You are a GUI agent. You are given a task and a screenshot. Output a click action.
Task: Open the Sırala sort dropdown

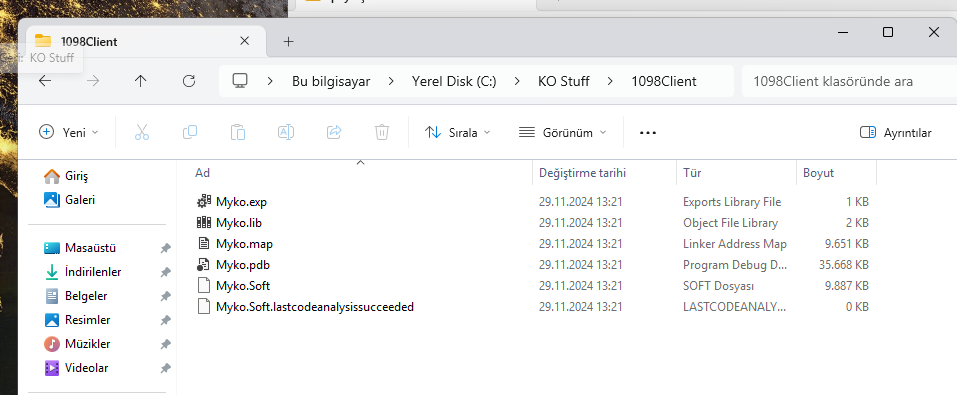458,132
